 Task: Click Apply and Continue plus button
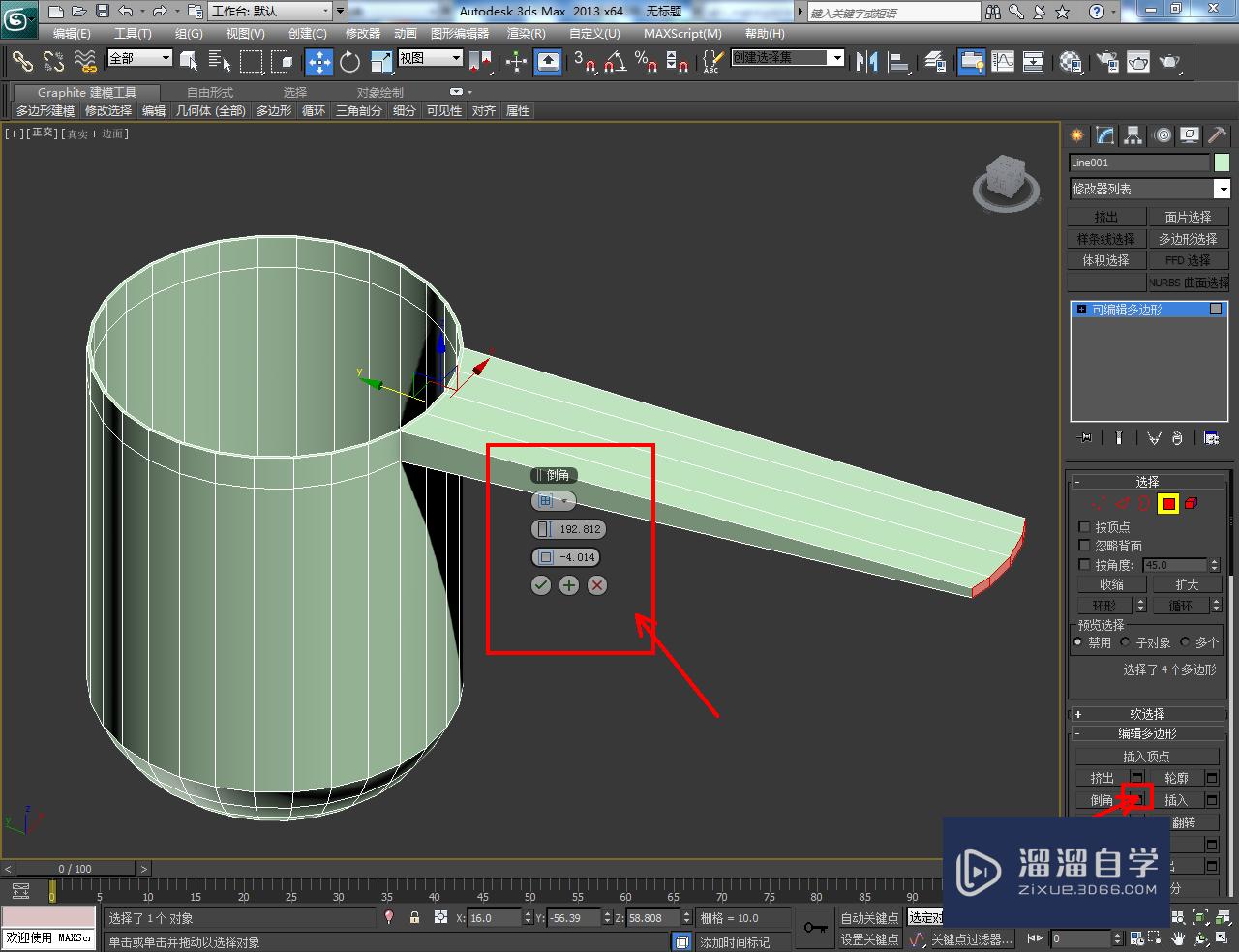[569, 585]
